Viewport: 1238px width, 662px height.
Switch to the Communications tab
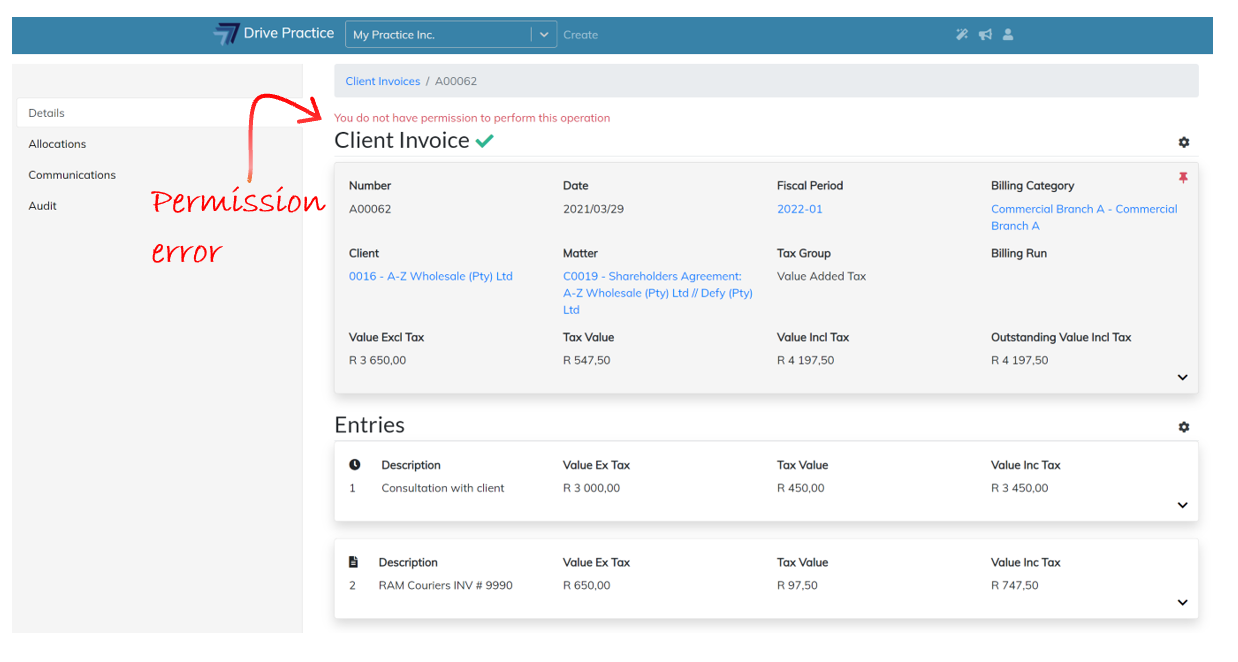coord(72,175)
